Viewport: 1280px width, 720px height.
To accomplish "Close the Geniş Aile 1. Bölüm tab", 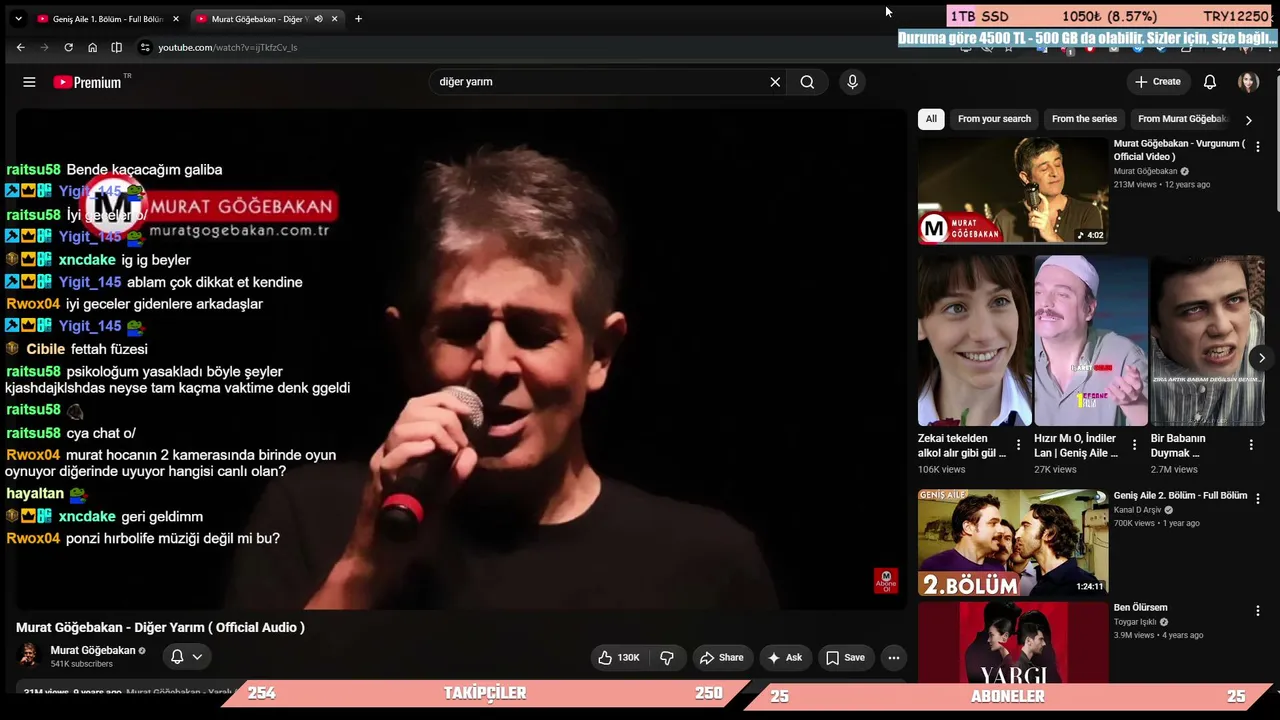I will 176,19.
